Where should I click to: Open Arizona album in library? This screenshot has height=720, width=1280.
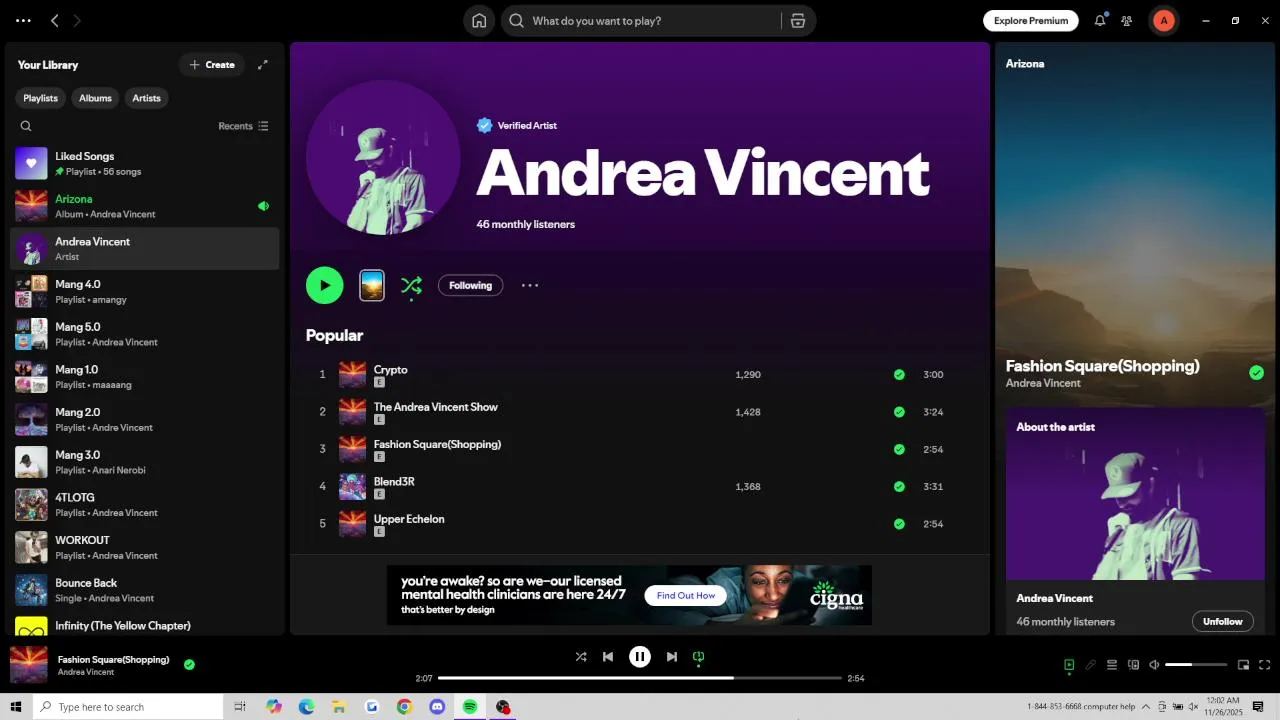pyautogui.click(x=145, y=206)
